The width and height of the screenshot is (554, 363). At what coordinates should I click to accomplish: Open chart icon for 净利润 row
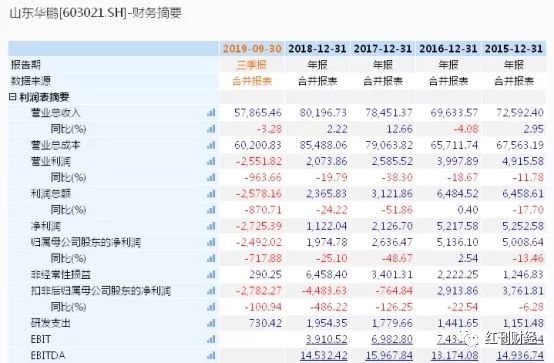coord(211,226)
